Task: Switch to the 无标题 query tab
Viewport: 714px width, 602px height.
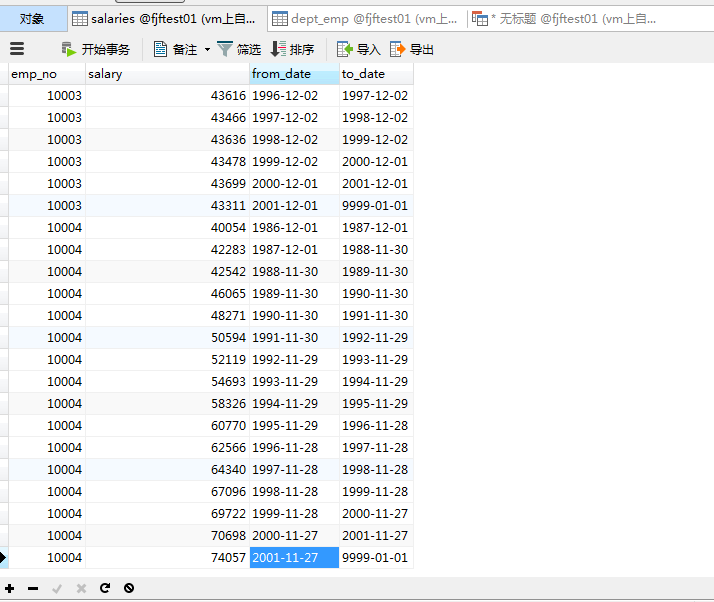Action: point(565,19)
